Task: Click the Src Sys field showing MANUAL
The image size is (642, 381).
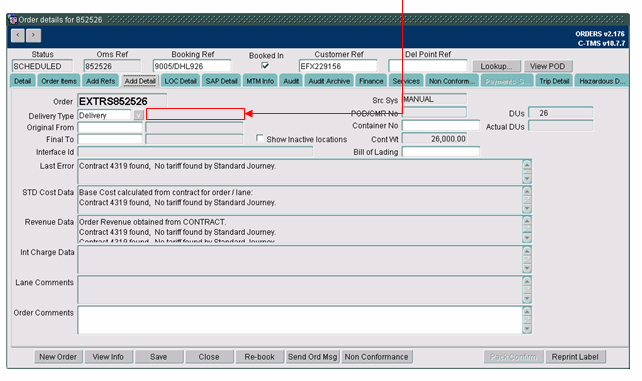Action: click(x=434, y=99)
